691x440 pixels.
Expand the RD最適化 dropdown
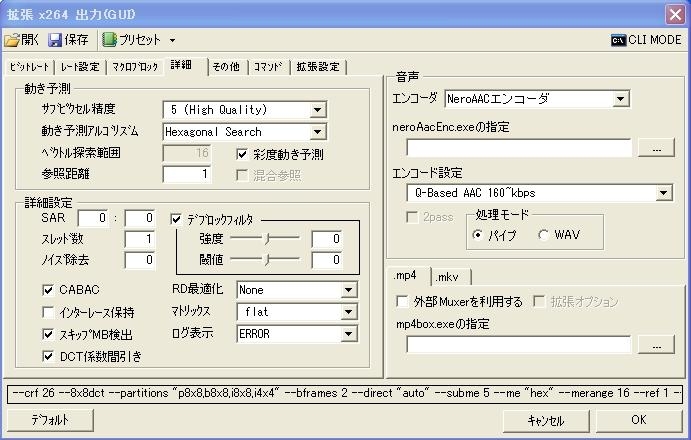coord(349,290)
